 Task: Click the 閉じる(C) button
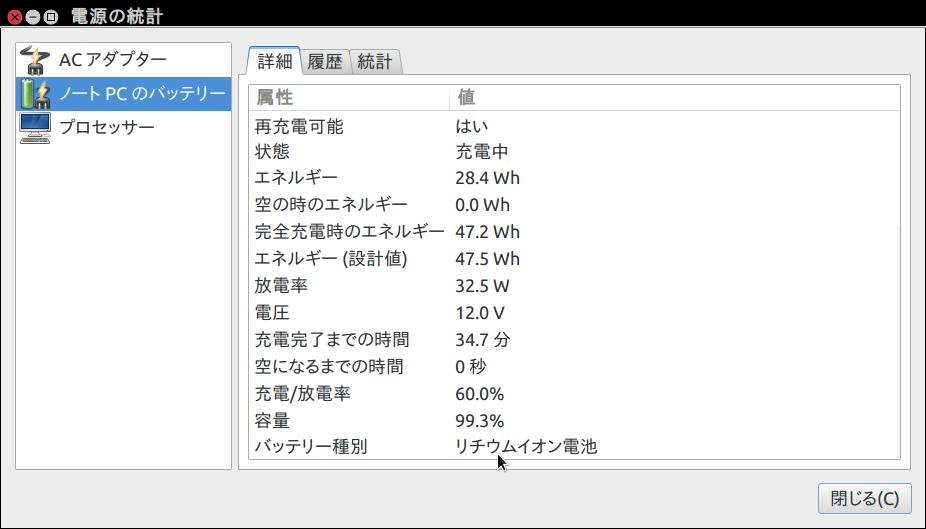[865, 498]
